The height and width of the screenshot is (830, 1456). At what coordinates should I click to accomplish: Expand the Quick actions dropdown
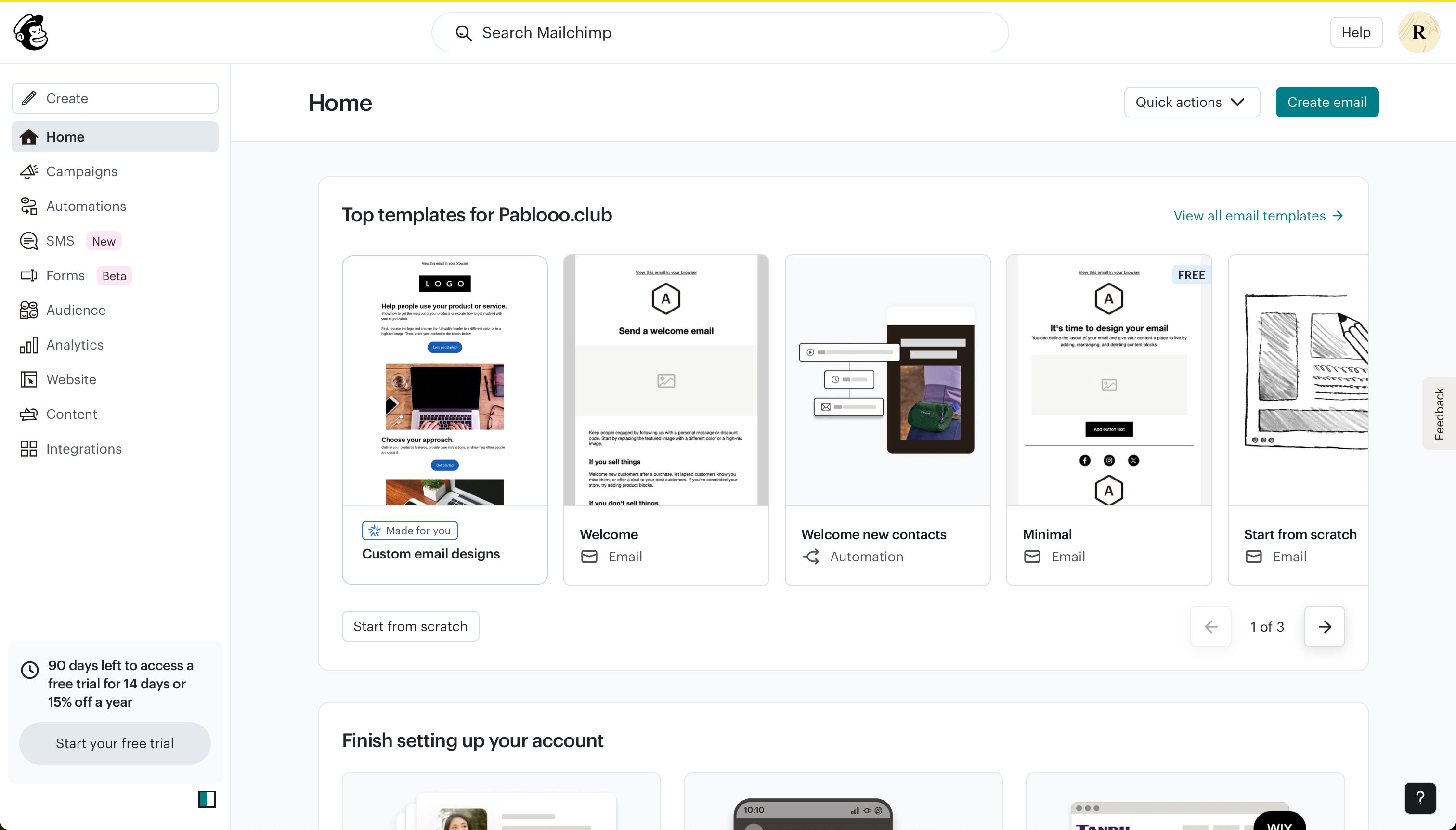point(1192,102)
